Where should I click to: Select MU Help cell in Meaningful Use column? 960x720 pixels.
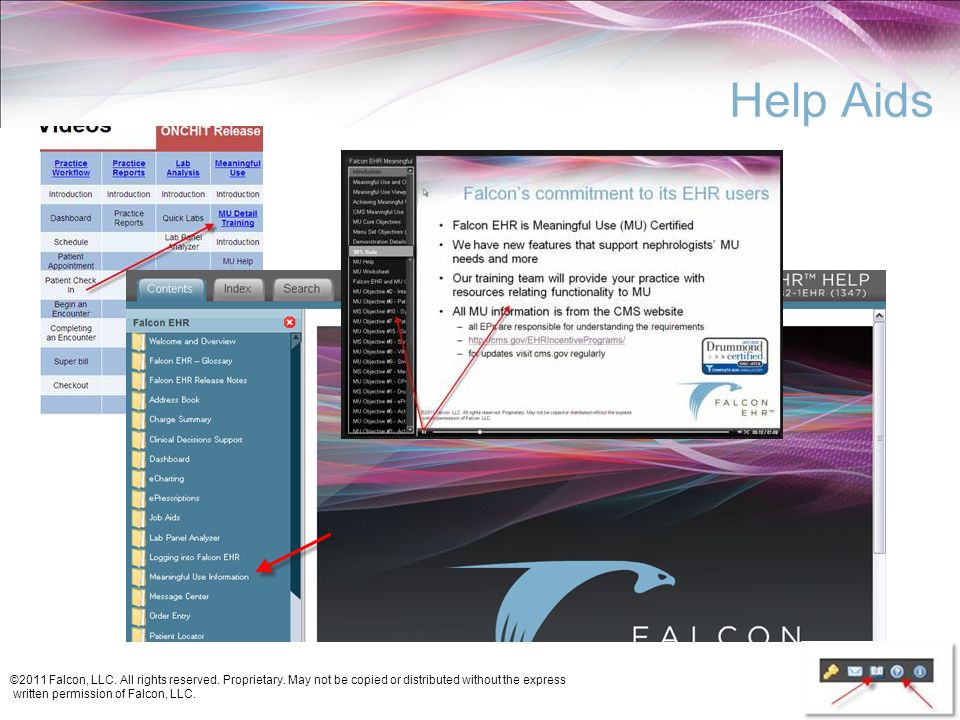click(x=238, y=261)
